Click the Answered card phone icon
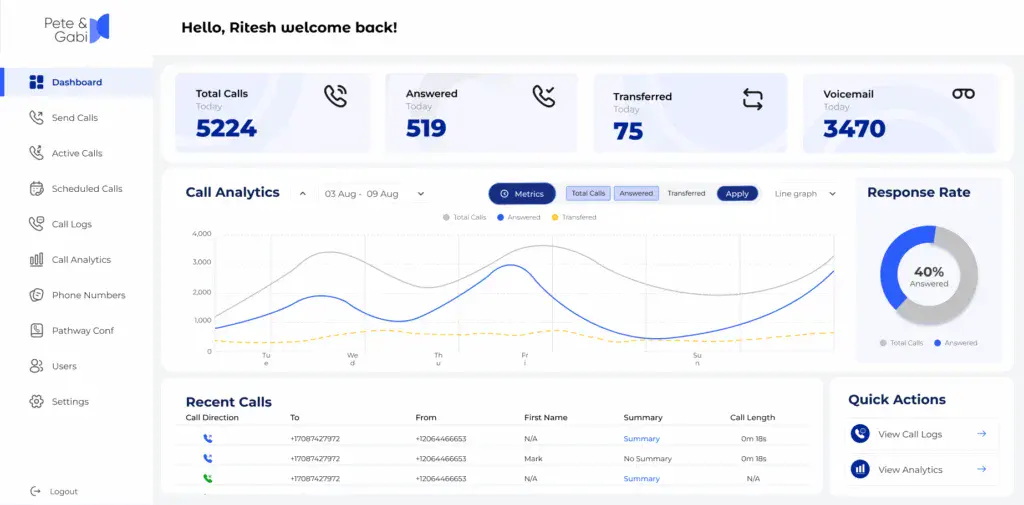Image resolution: width=1024 pixels, height=505 pixels. coord(544,96)
